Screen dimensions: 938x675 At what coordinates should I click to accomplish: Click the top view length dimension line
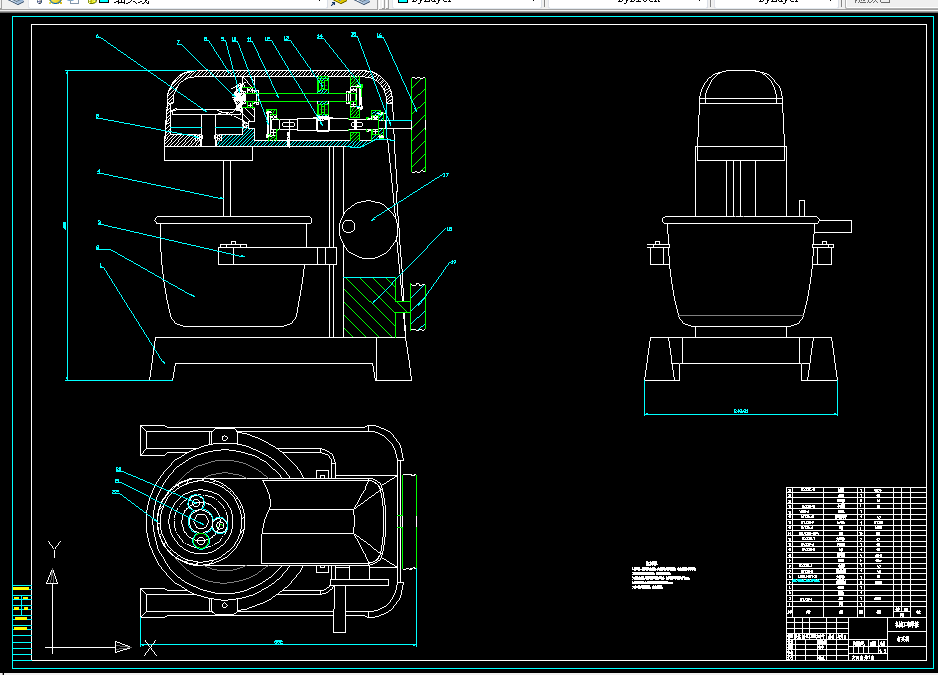tap(278, 644)
